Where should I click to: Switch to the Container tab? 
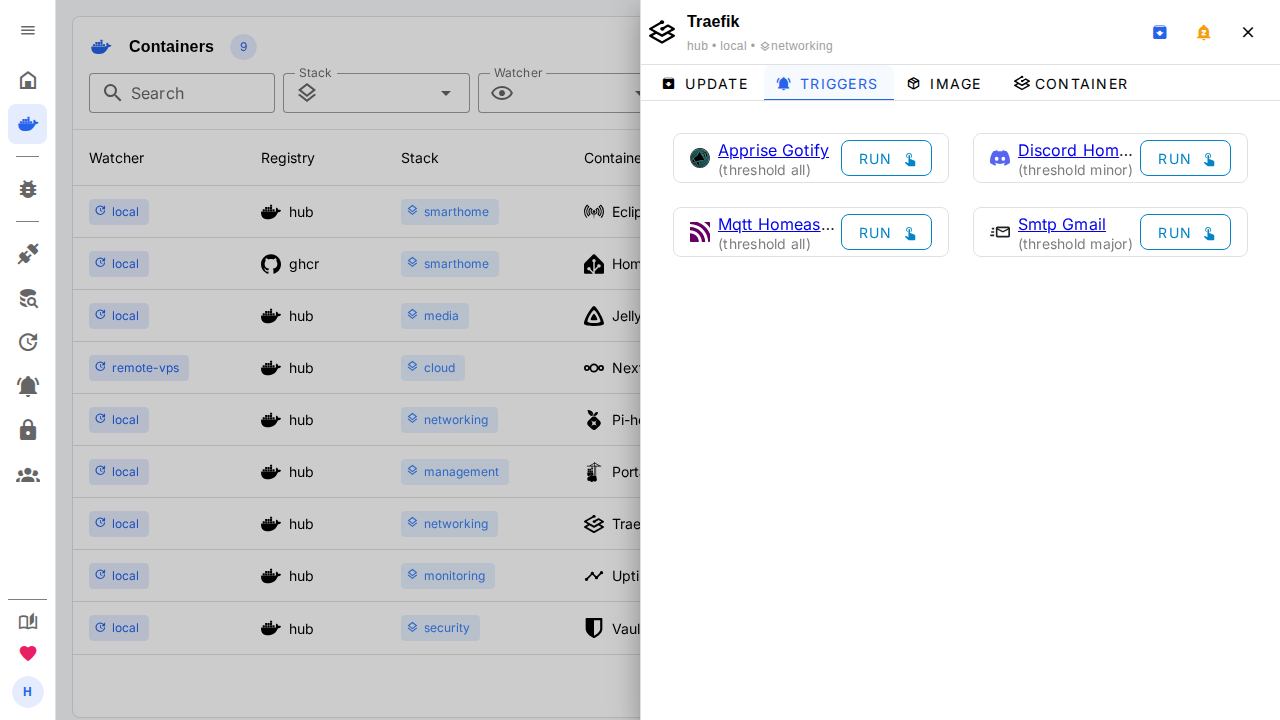[x=1070, y=84]
